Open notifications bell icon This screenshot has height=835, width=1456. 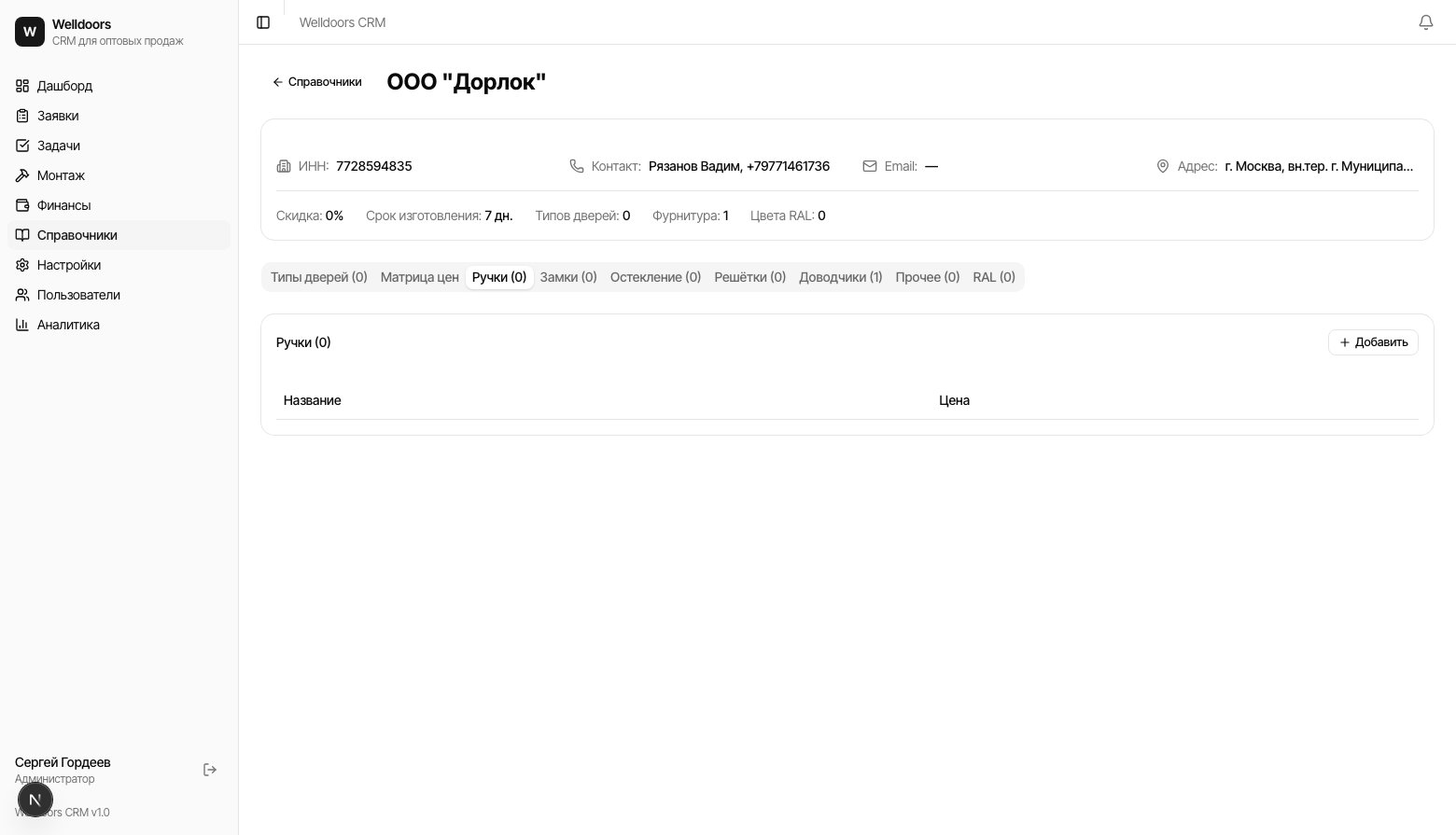point(1425,22)
